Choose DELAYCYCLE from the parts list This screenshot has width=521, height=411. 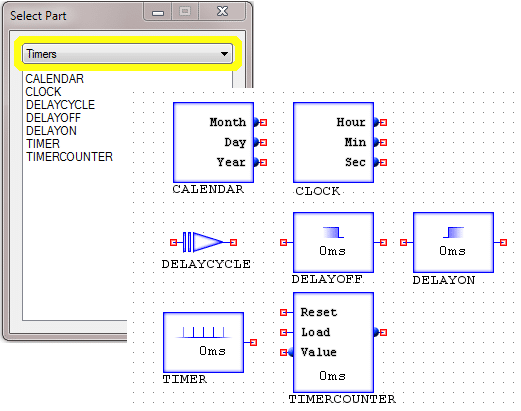click(x=60, y=105)
